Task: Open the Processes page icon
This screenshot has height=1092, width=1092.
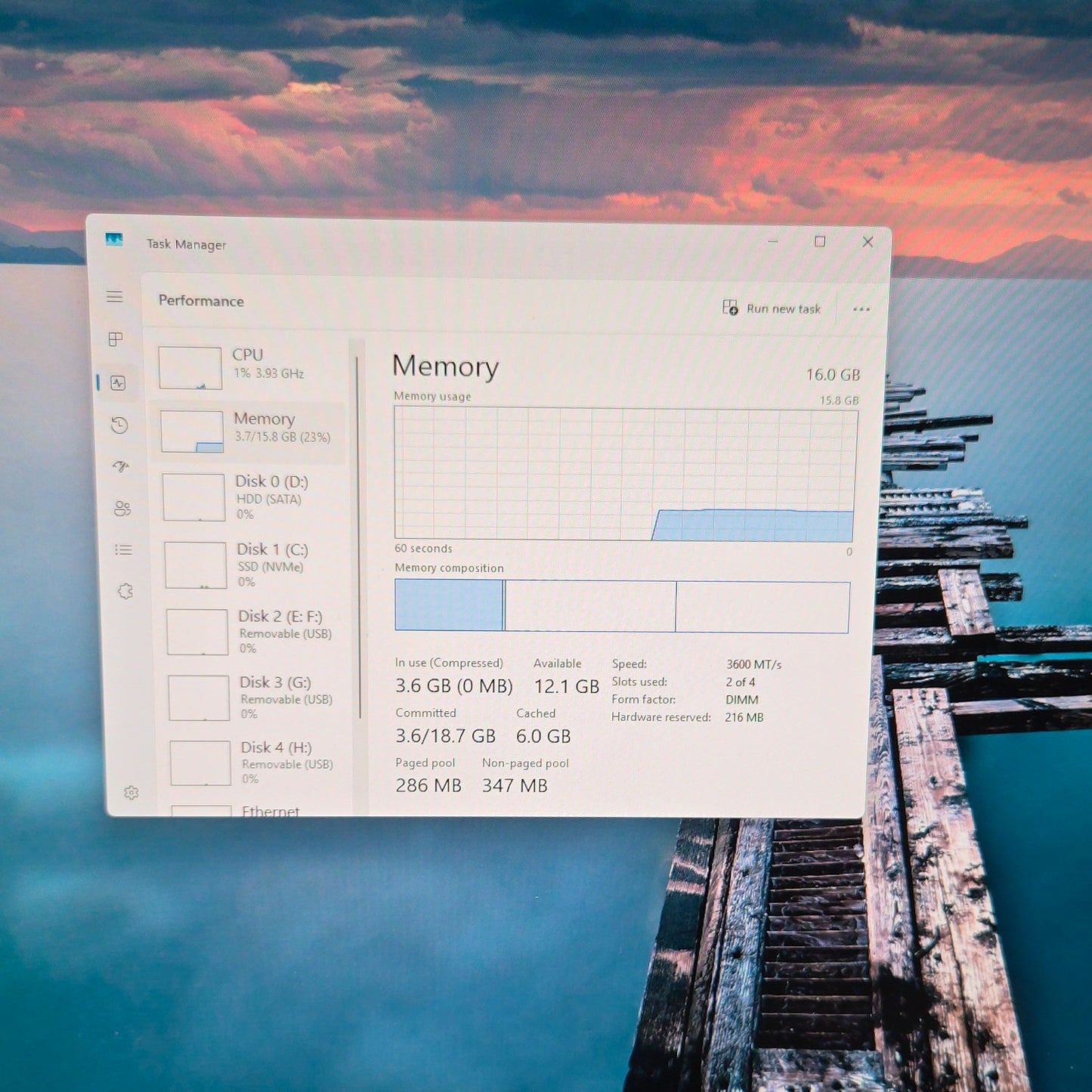Action: coord(116,339)
